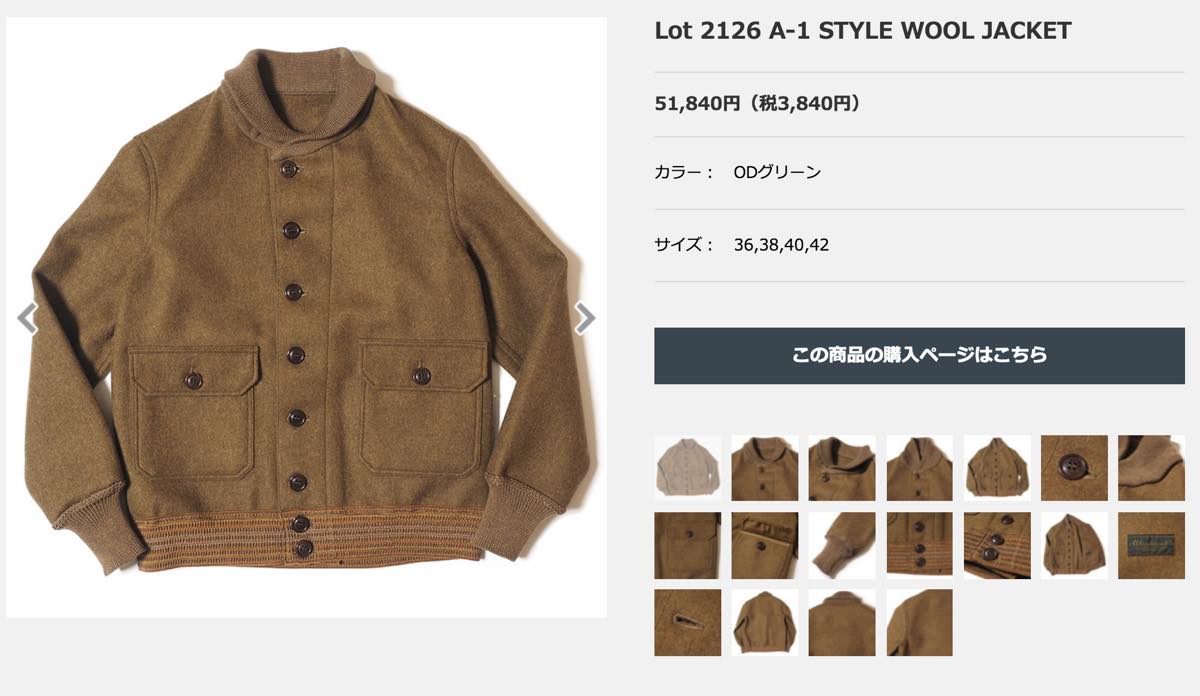Open the brand label tag thumbnail
The width and height of the screenshot is (1200, 696).
pyautogui.click(x=1151, y=545)
